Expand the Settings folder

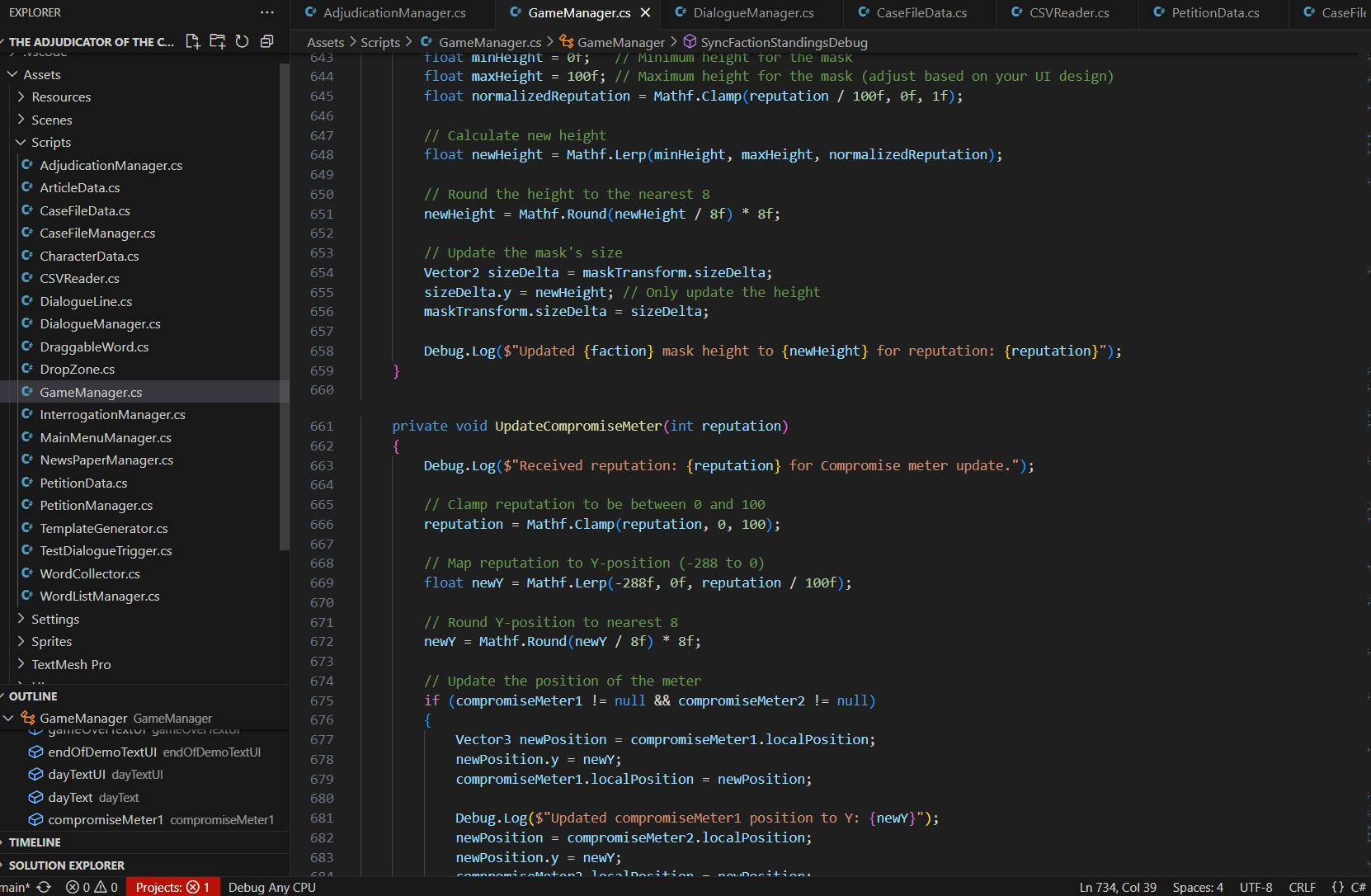21,619
